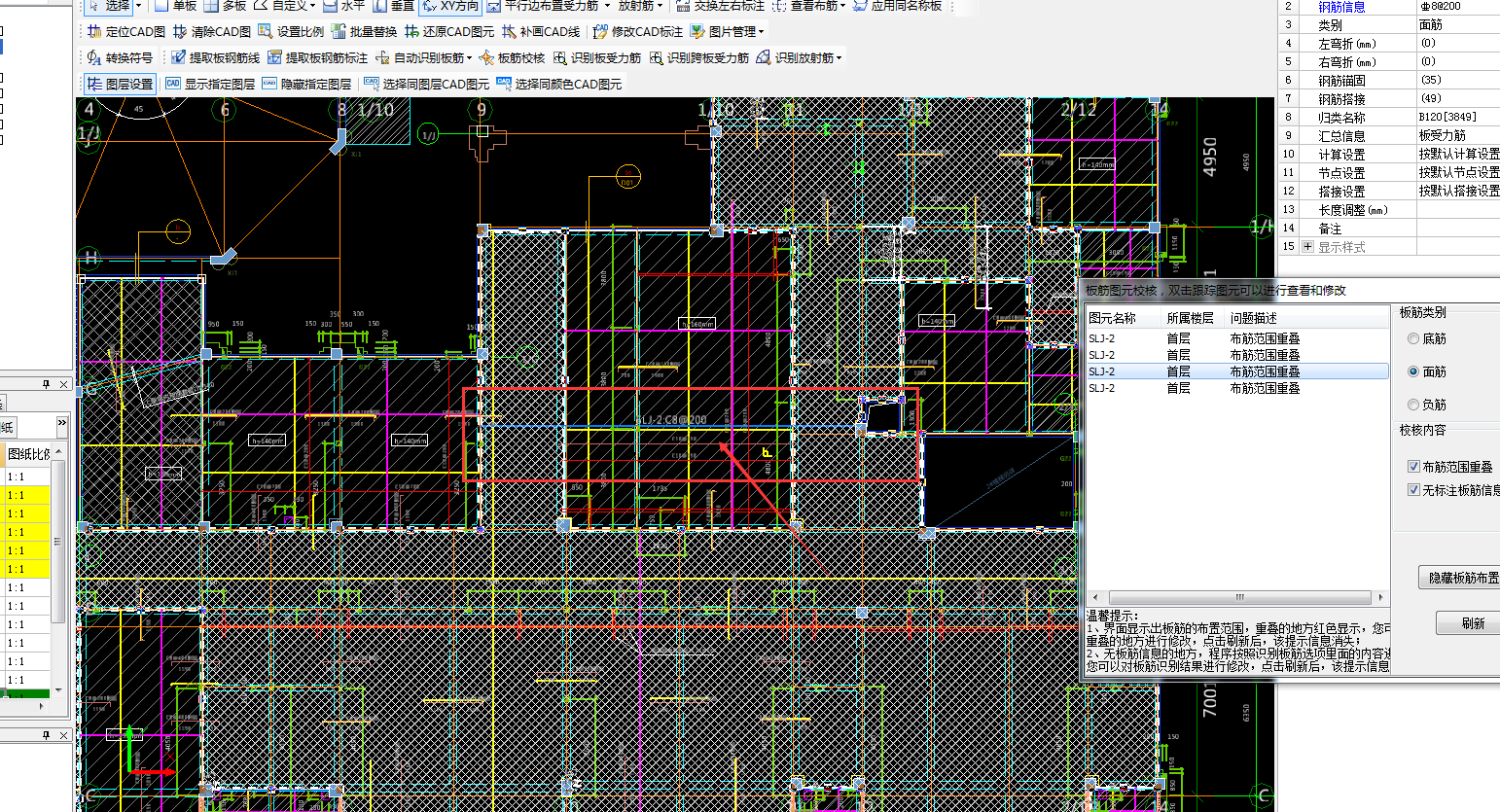Click 选择同图层CAD图元 tool
Screen dimensions: 1500x812
[x=426, y=84]
